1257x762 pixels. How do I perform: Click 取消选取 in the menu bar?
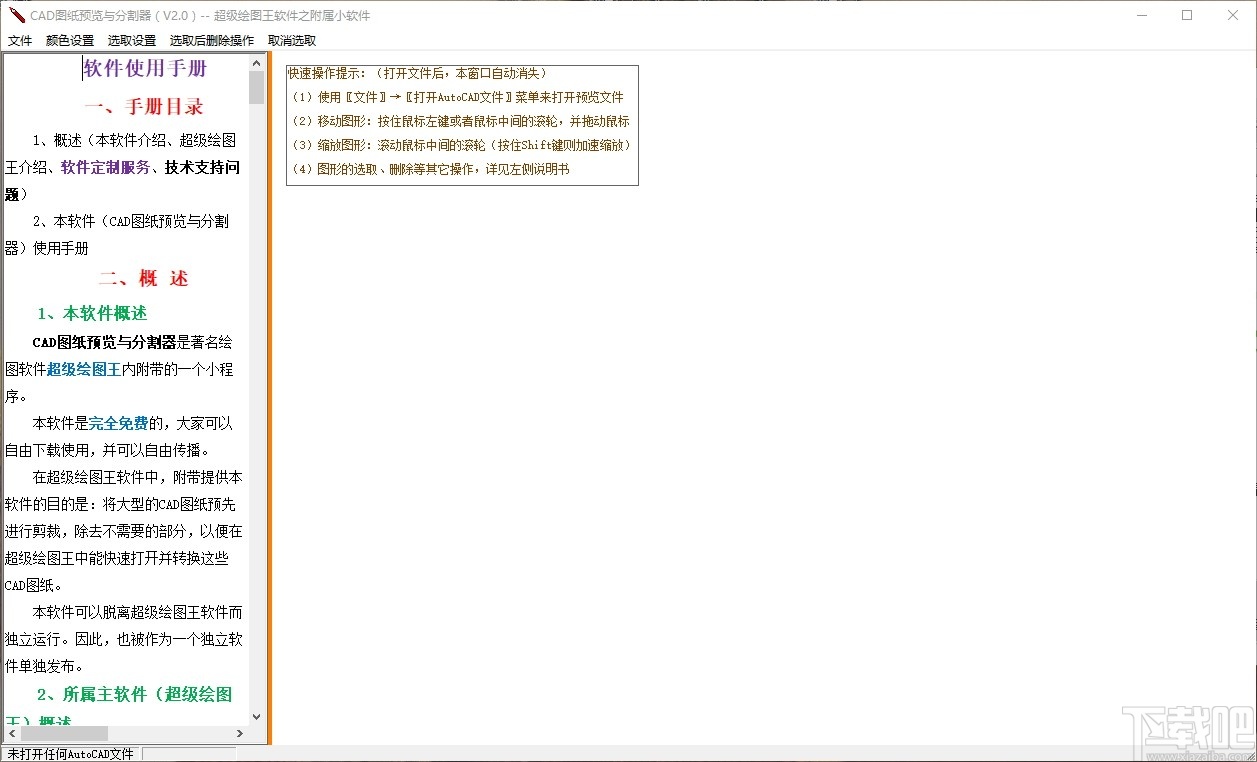[290, 40]
